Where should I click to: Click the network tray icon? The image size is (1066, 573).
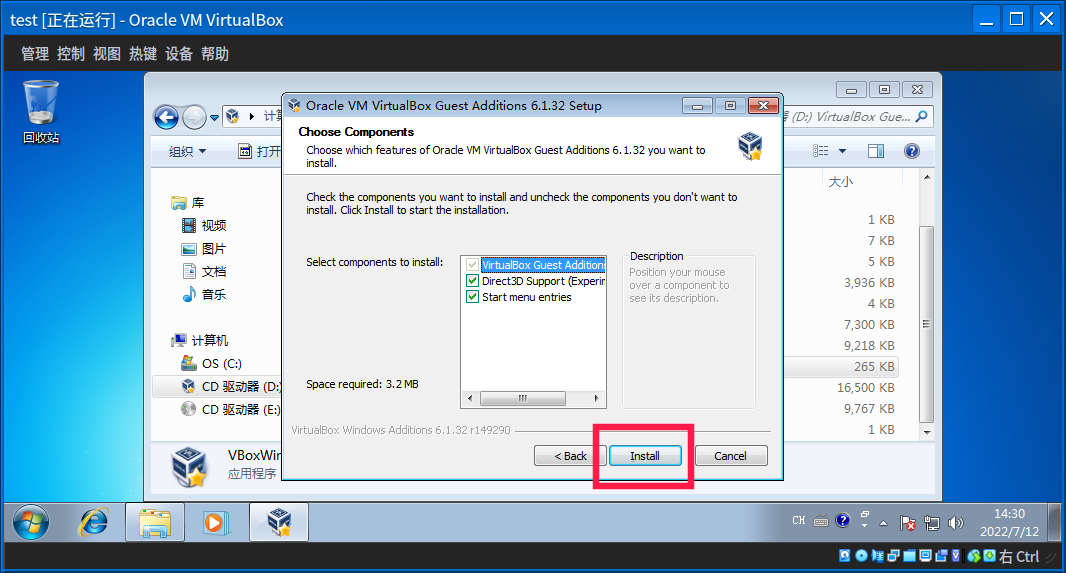(932, 522)
